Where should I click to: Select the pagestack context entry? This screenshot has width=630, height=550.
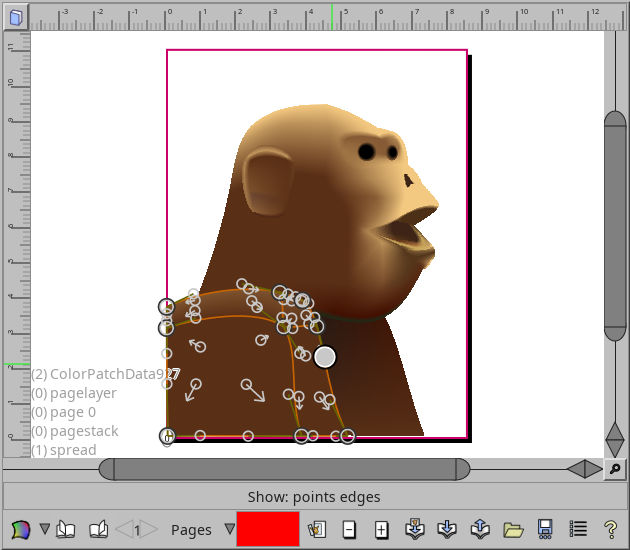click(75, 431)
